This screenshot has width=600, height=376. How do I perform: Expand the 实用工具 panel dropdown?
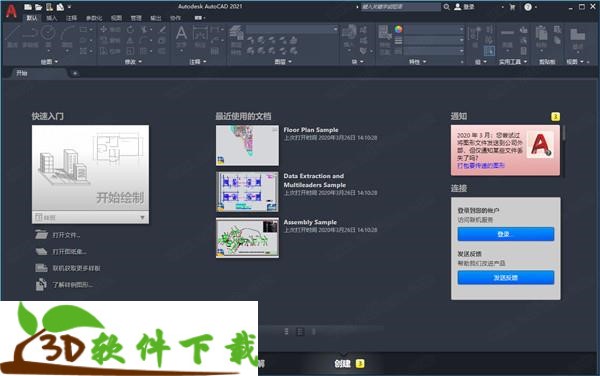coord(513,62)
